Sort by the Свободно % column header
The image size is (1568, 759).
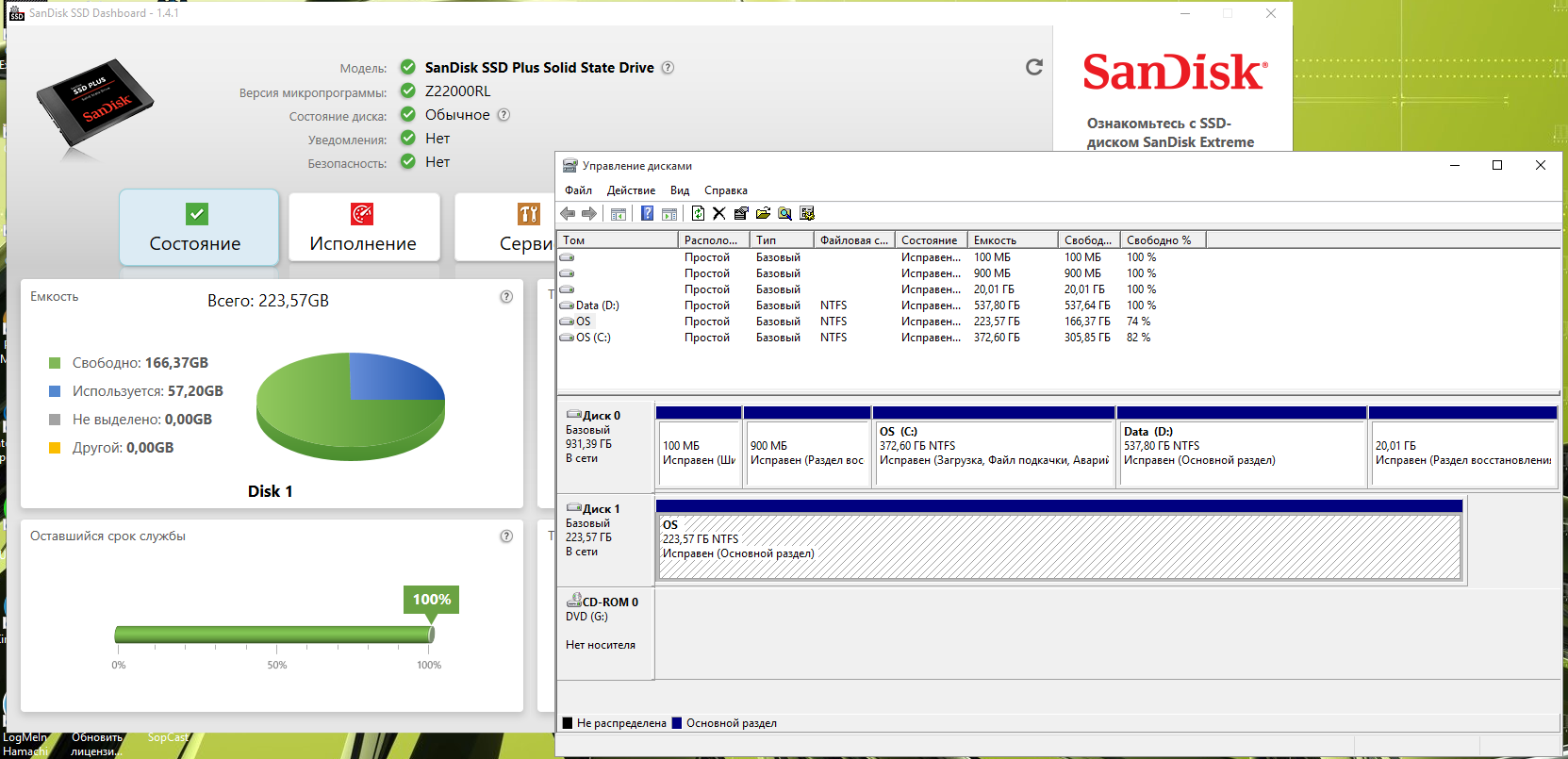(1164, 240)
